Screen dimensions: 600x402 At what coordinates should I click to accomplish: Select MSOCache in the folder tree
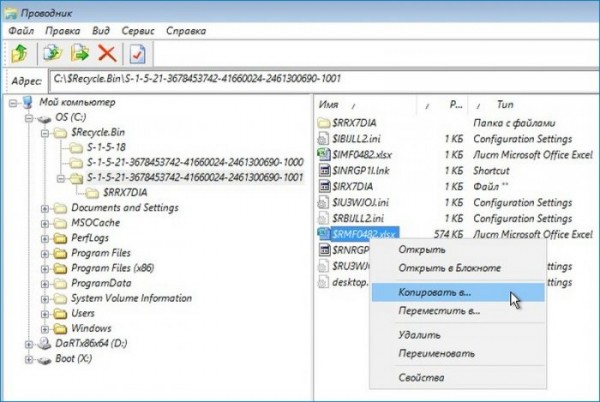tap(95, 223)
